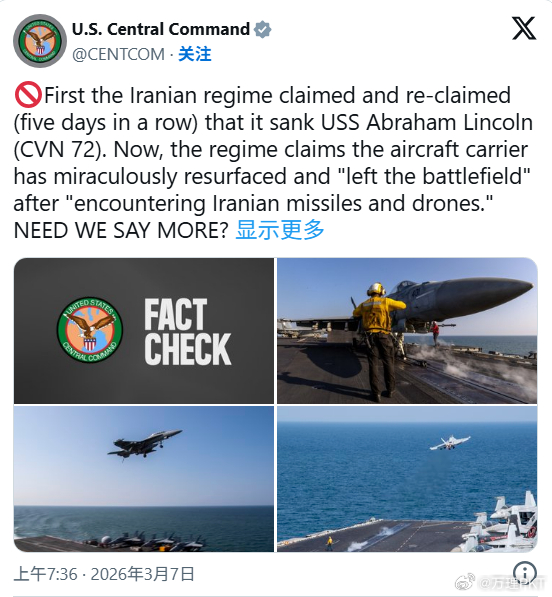The height and width of the screenshot is (597, 552).
Task: Click the FACT CHECK headline text
Action: coord(187,332)
